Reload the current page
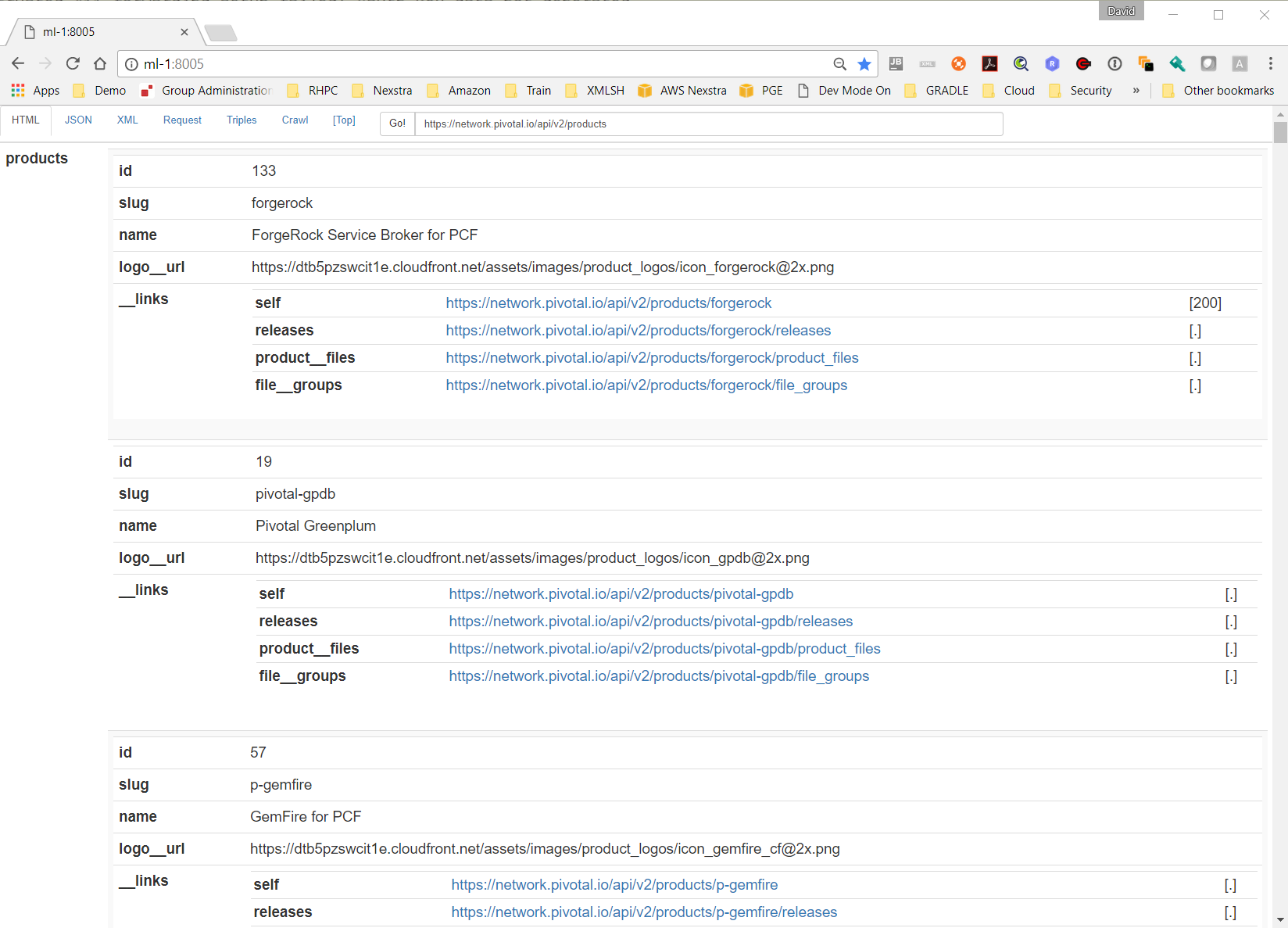The image size is (1288, 928). pyautogui.click(x=73, y=63)
